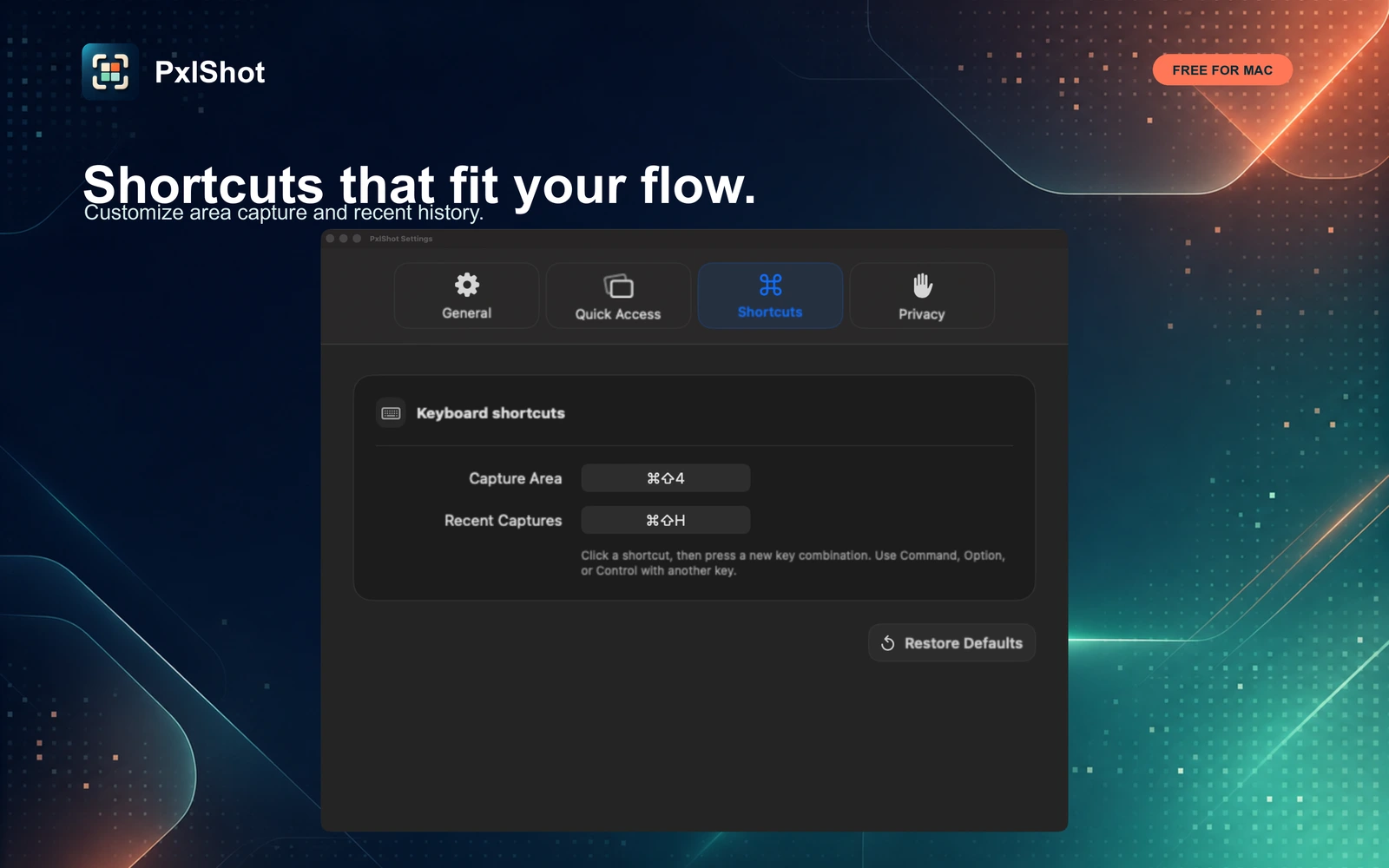The width and height of the screenshot is (1389, 868).
Task: Click the keyboard icon beside Keyboard shortcuts
Action: coord(391,413)
